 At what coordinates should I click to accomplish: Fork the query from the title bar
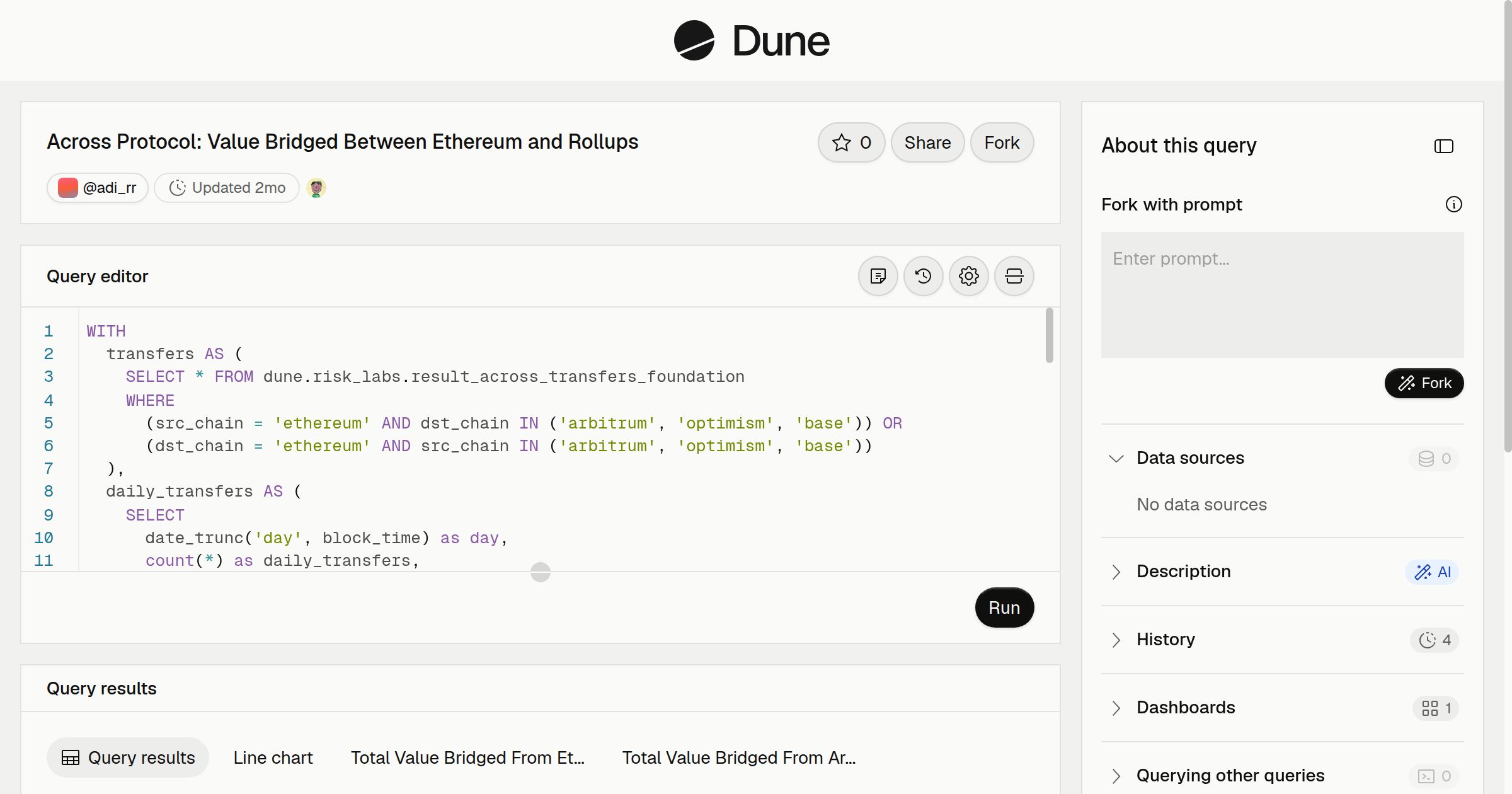pos(1002,142)
